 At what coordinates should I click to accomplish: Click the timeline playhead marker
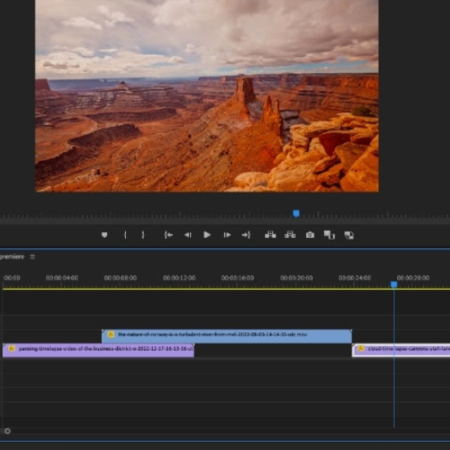394,285
